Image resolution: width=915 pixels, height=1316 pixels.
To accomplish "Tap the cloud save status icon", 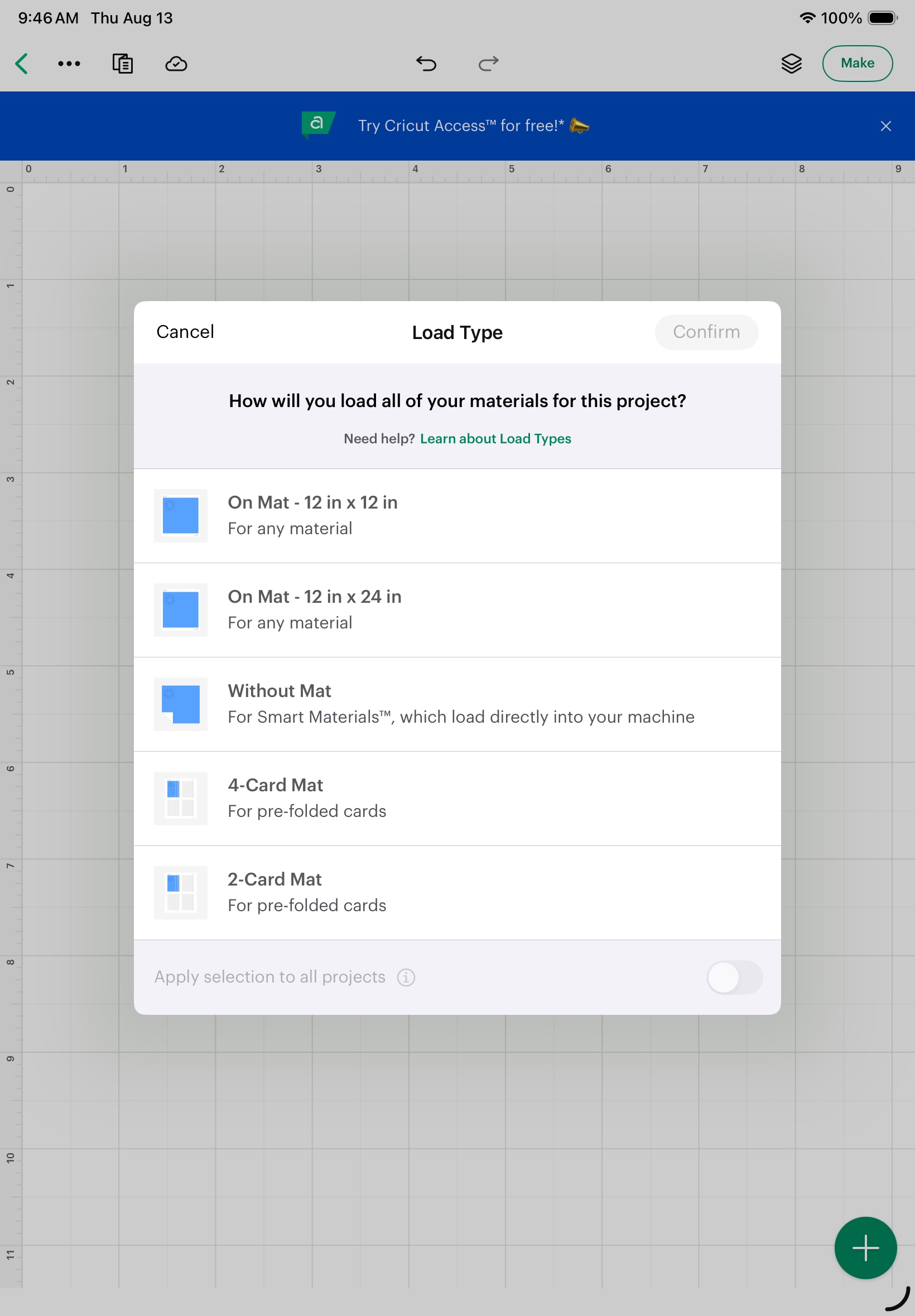I will (176, 64).
